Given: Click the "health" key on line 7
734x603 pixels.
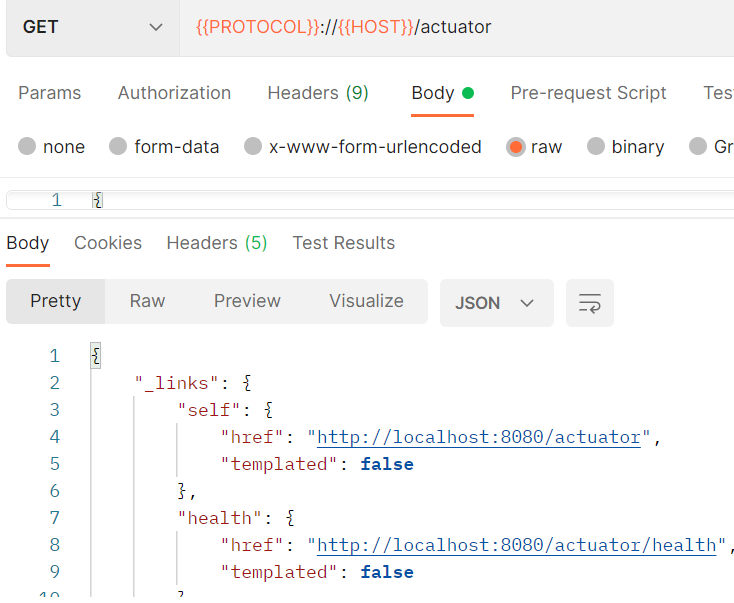Looking at the screenshot, I should click(220, 518).
